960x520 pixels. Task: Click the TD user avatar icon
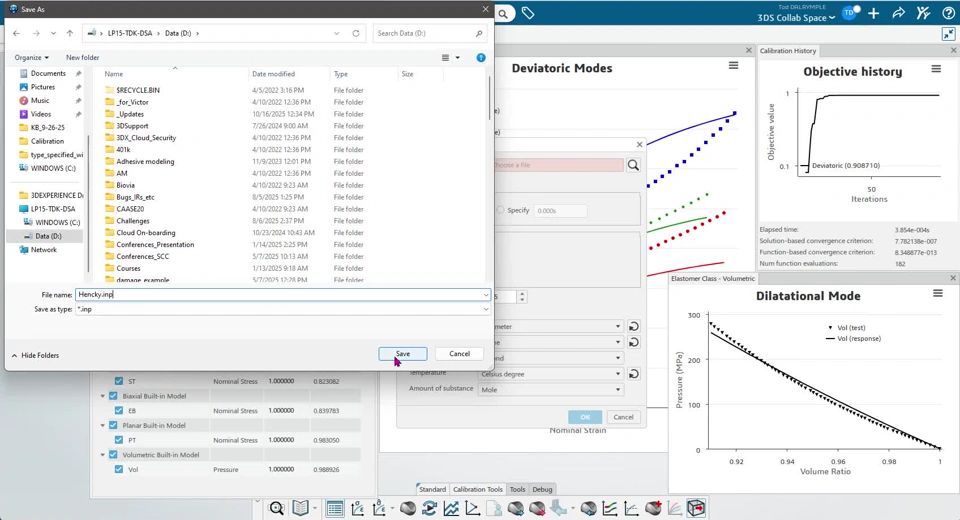tap(850, 12)
